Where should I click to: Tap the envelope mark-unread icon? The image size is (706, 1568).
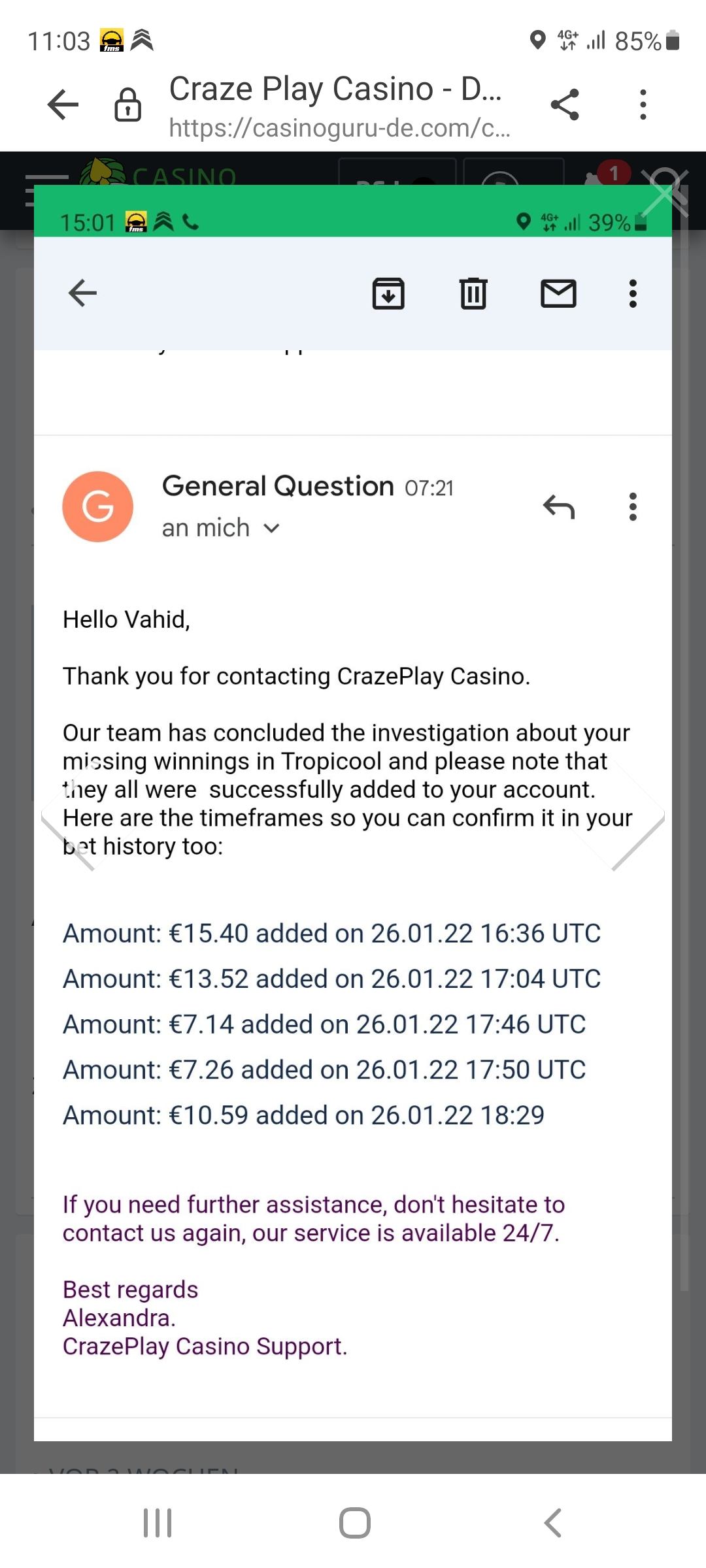tap(558, 293)
